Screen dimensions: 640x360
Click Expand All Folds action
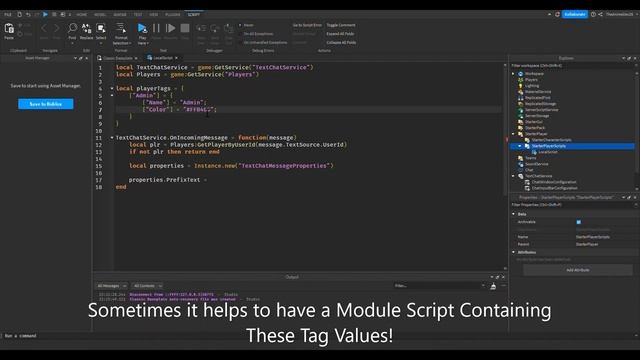click(x=340, y=34)
